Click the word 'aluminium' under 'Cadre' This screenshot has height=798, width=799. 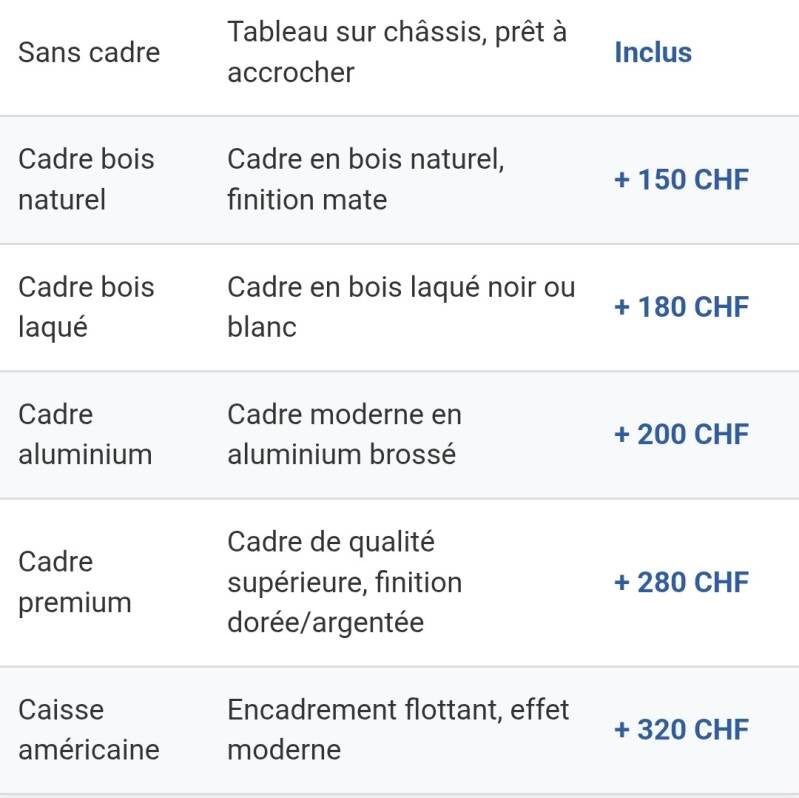pyautogui.click(x=85, y=455)
